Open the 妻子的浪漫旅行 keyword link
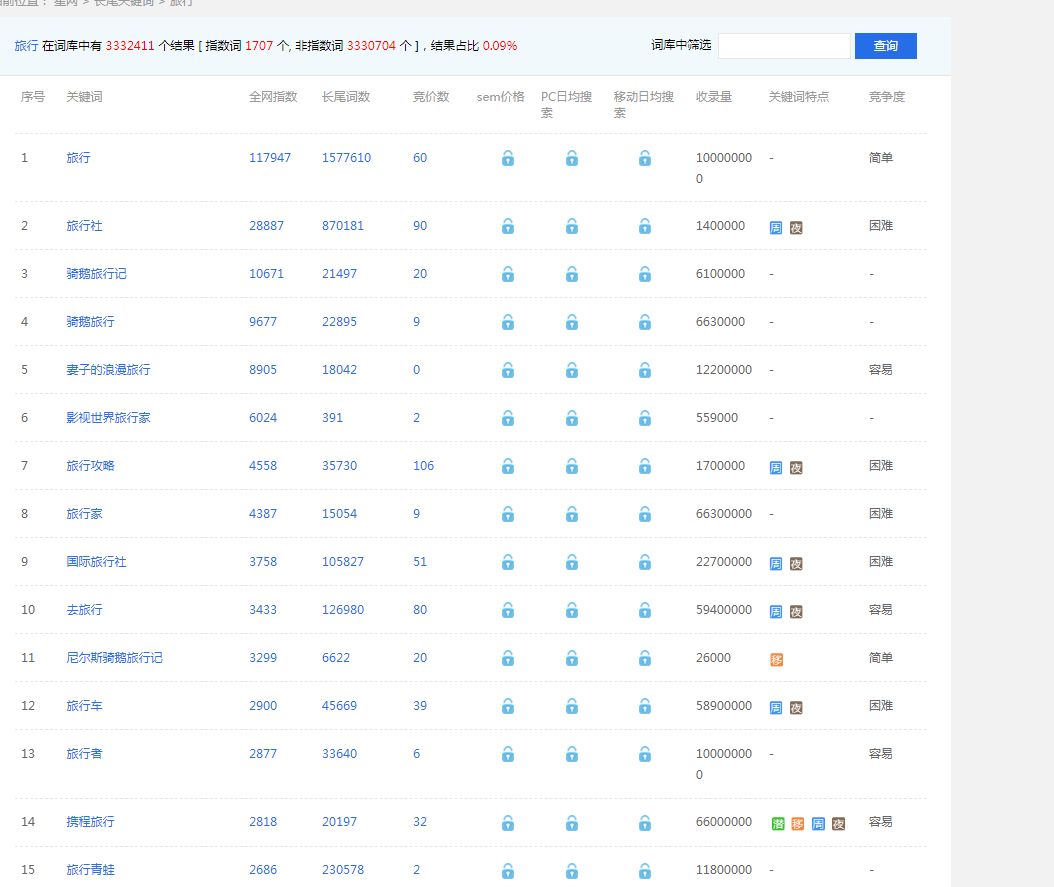The image size is (1054, 887). click(108, 370)
